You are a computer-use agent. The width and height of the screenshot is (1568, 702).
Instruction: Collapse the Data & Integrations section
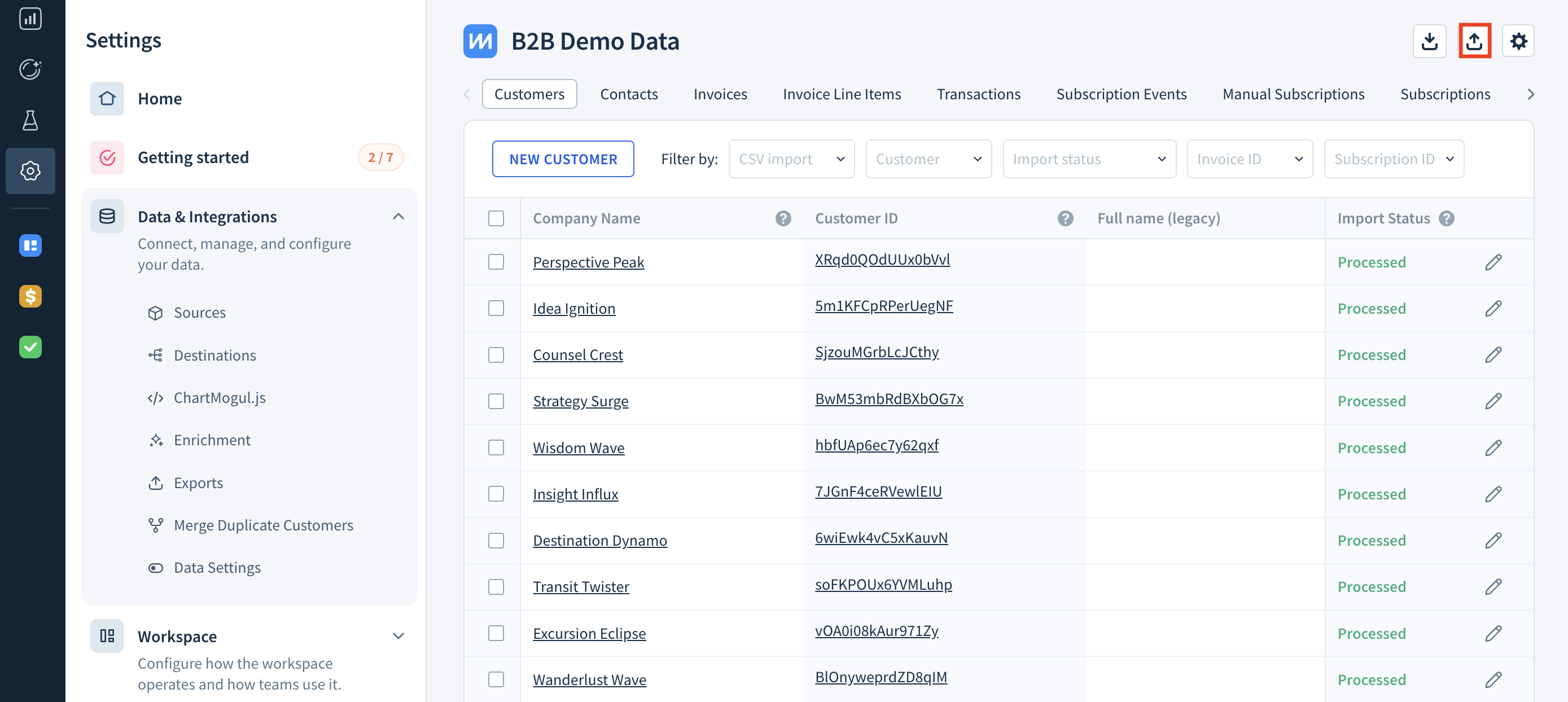pyautogui.click(x=398, y=217)
